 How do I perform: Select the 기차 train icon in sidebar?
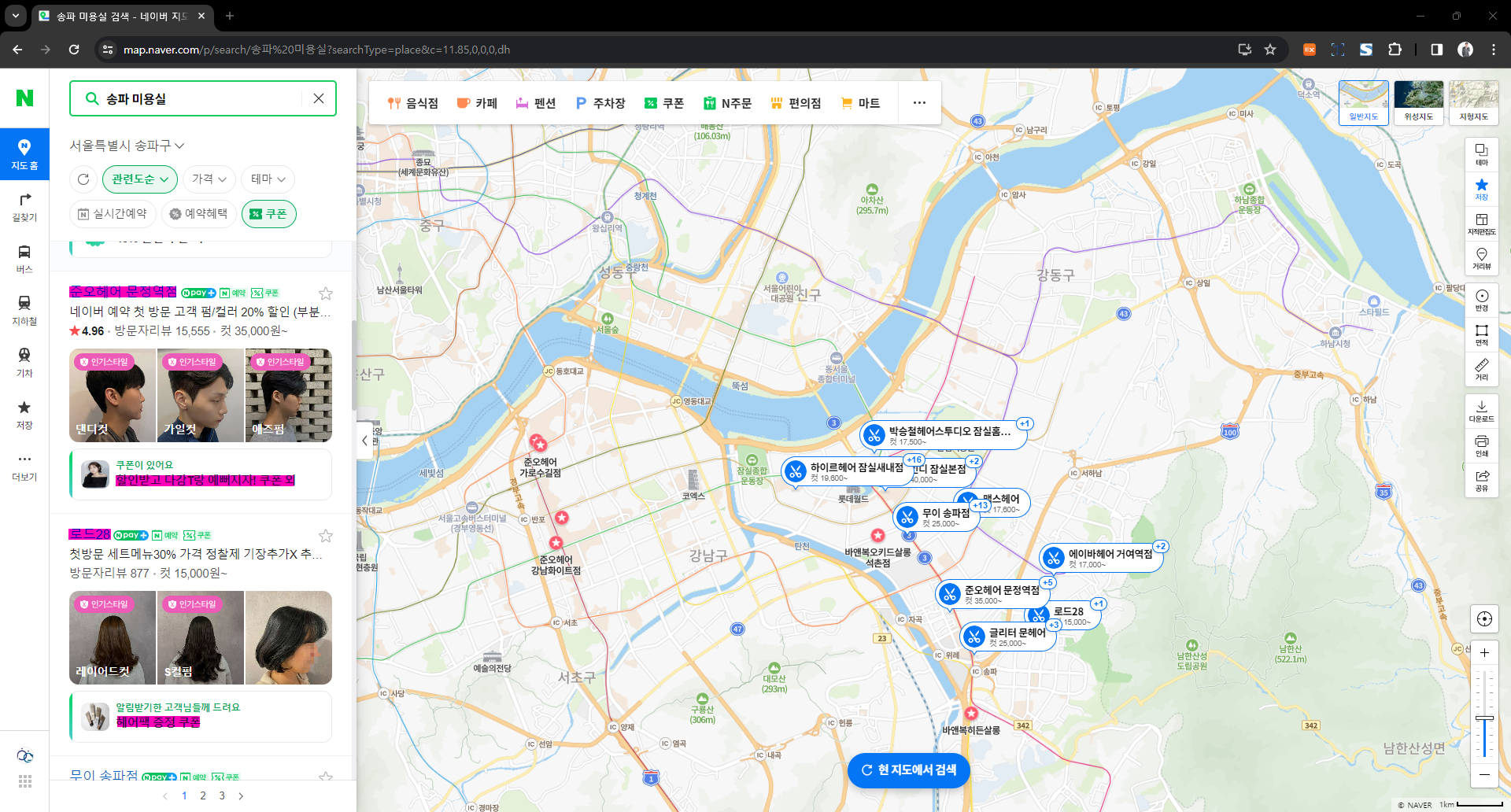[24, 363]
